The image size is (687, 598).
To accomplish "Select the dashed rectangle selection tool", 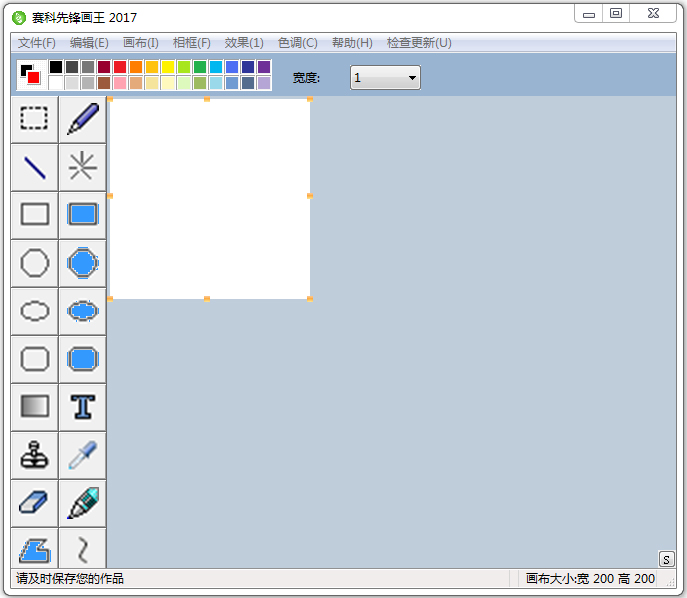I will point(35,120).
